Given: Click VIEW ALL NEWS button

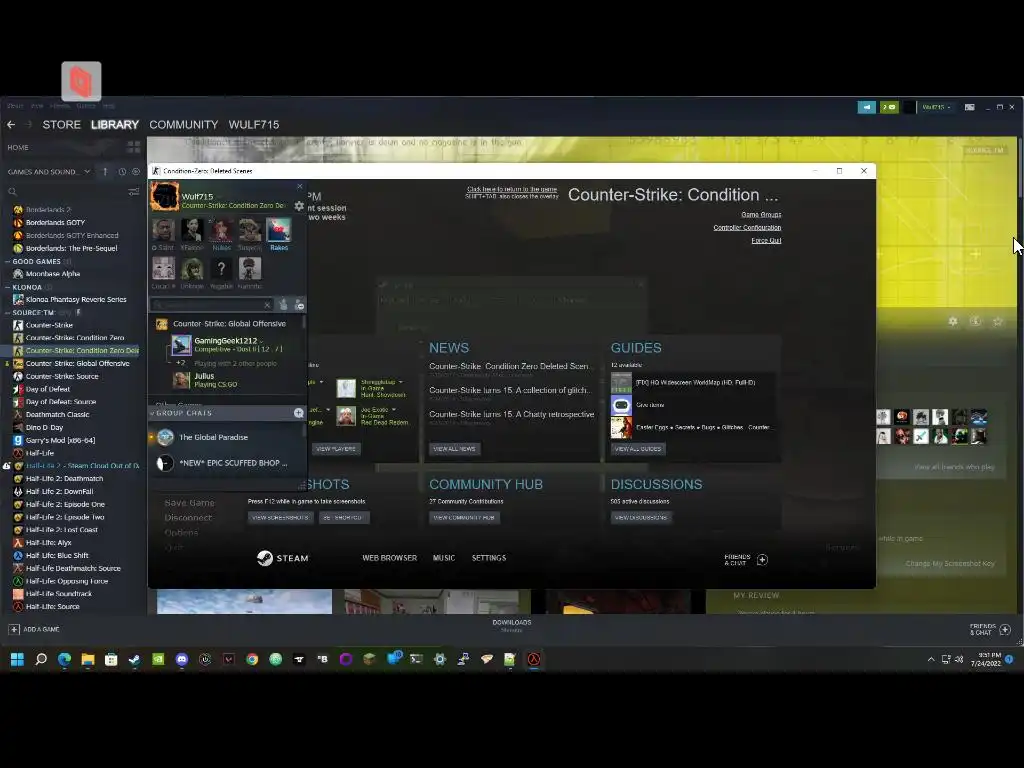Looking at the screenshot, I should tap(455, 449).
